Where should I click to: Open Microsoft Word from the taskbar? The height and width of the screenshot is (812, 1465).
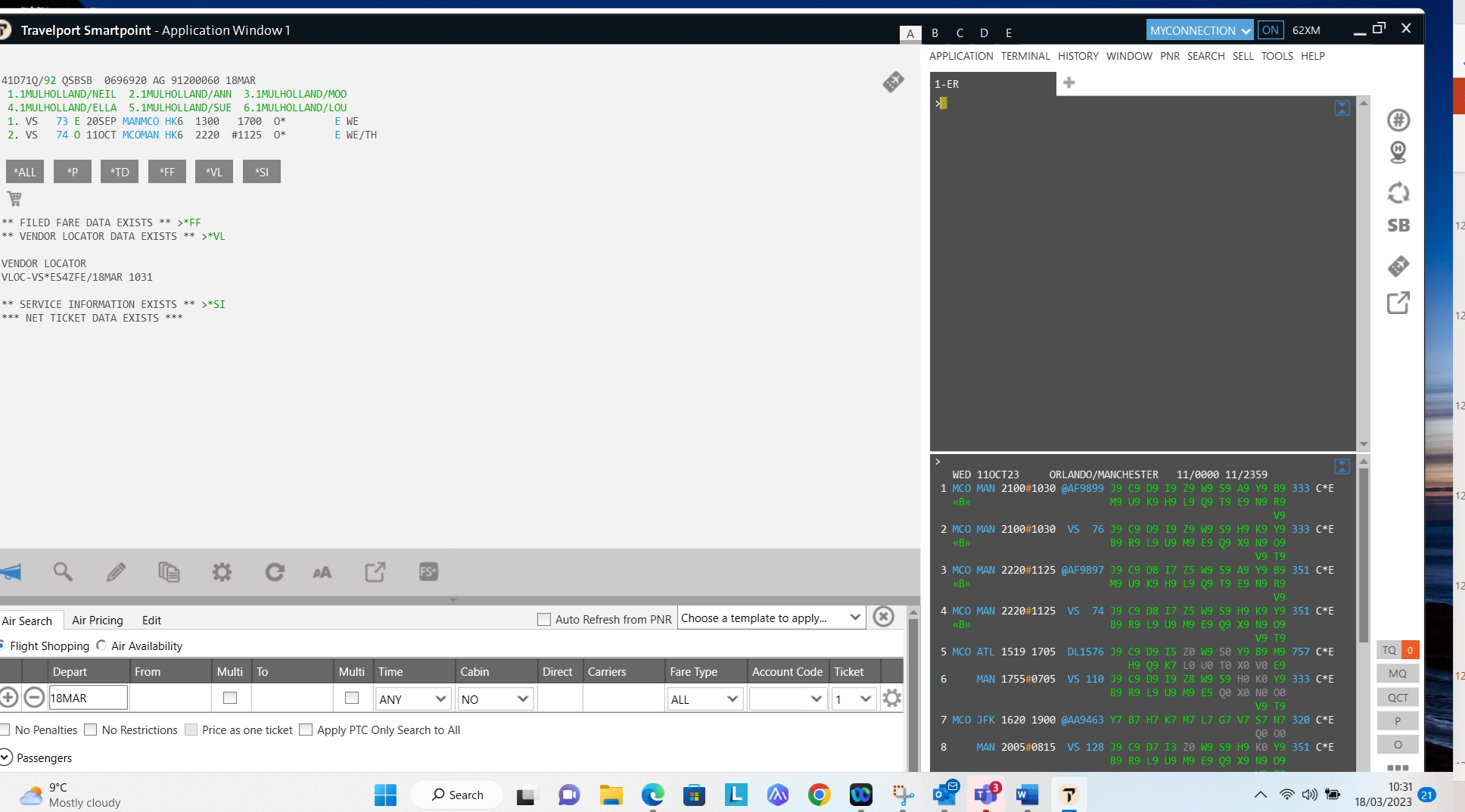pyautogui.click(x=1026, y=795)
